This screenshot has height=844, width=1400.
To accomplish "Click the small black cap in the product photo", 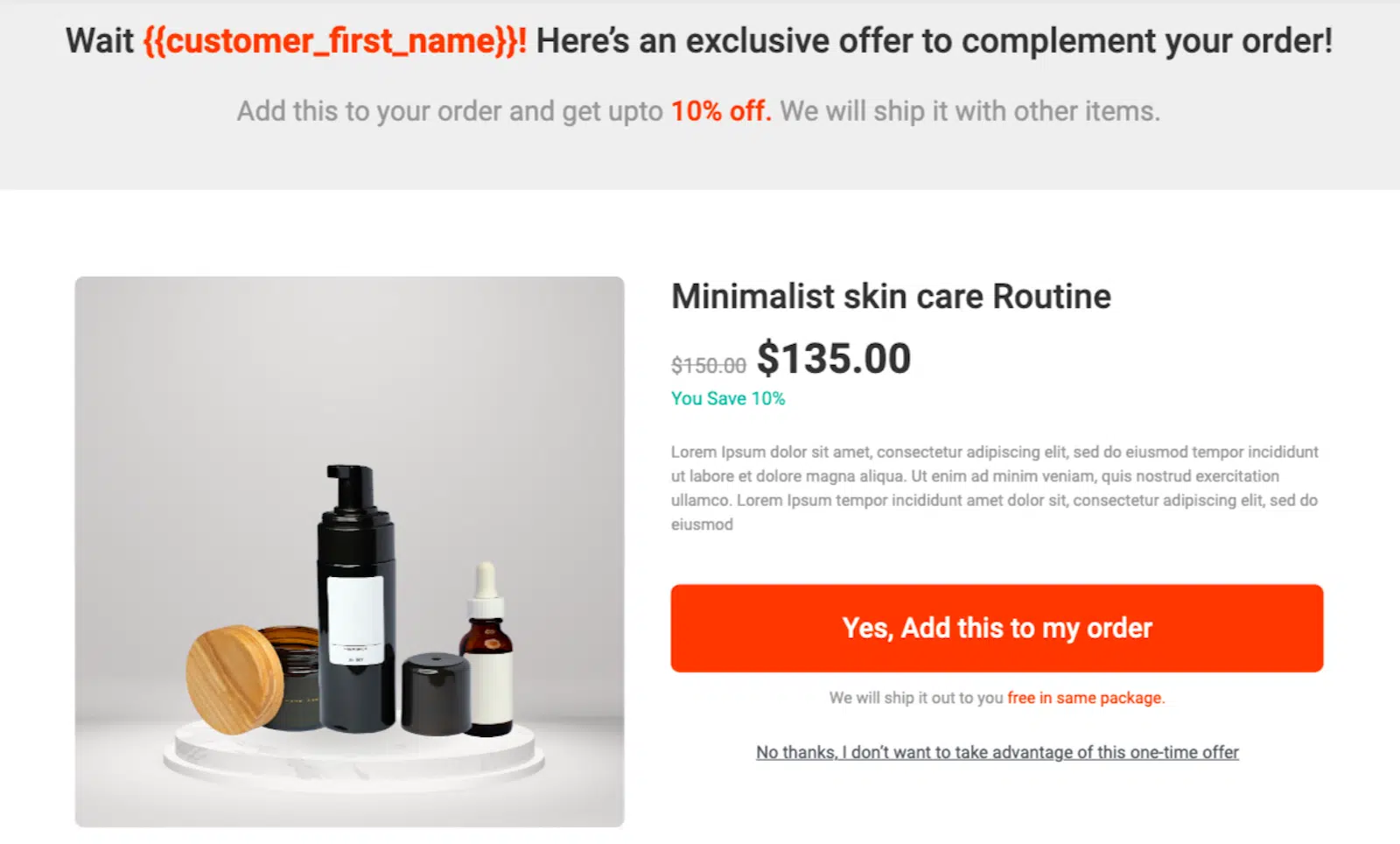I will [437, 693].
